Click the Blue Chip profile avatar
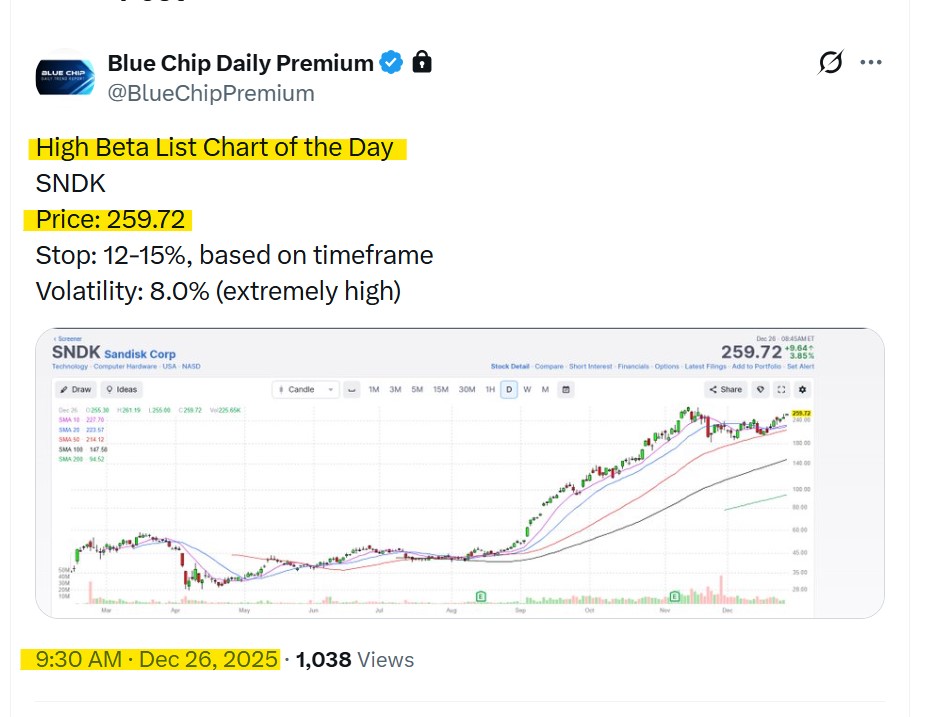The height and width of the screenshot is (717, 948). [65, 77]
